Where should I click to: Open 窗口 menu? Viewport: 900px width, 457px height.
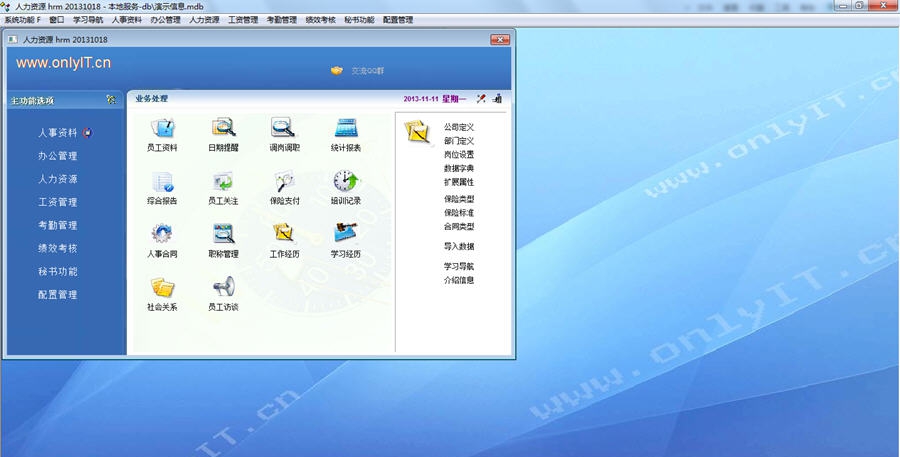coord(57,20)
